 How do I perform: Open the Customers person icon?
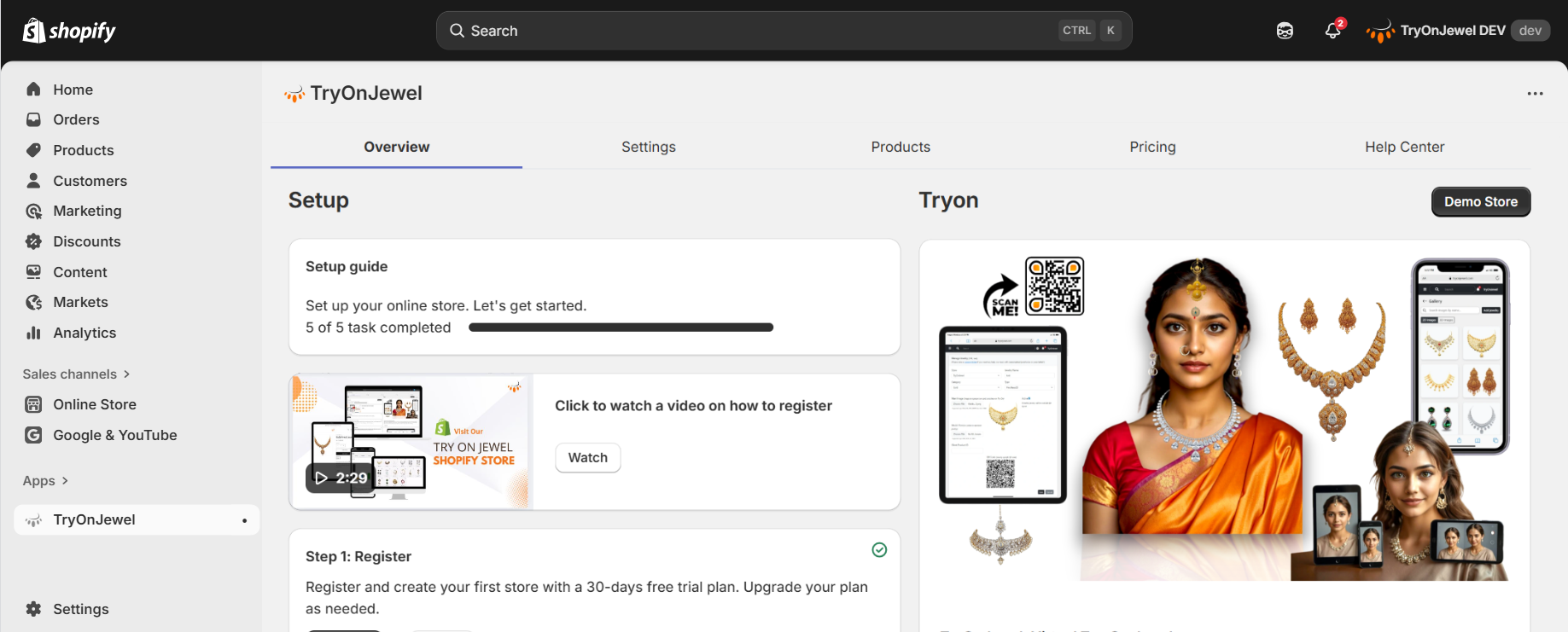coord(33,181)
